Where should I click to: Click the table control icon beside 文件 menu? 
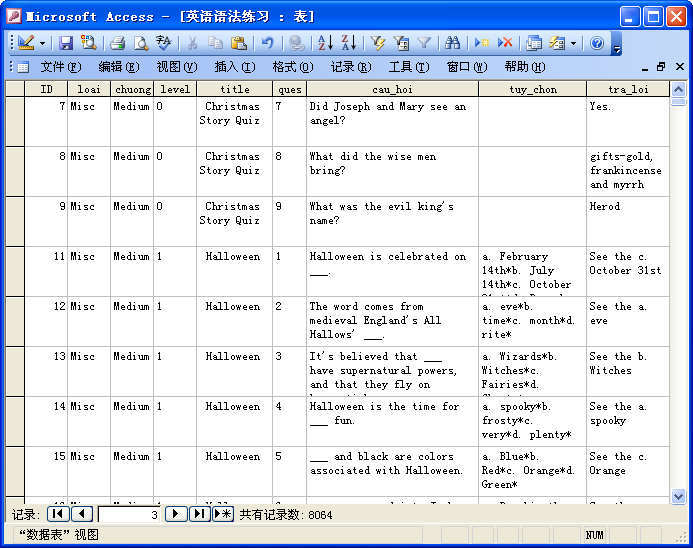(x=23, y=67)
